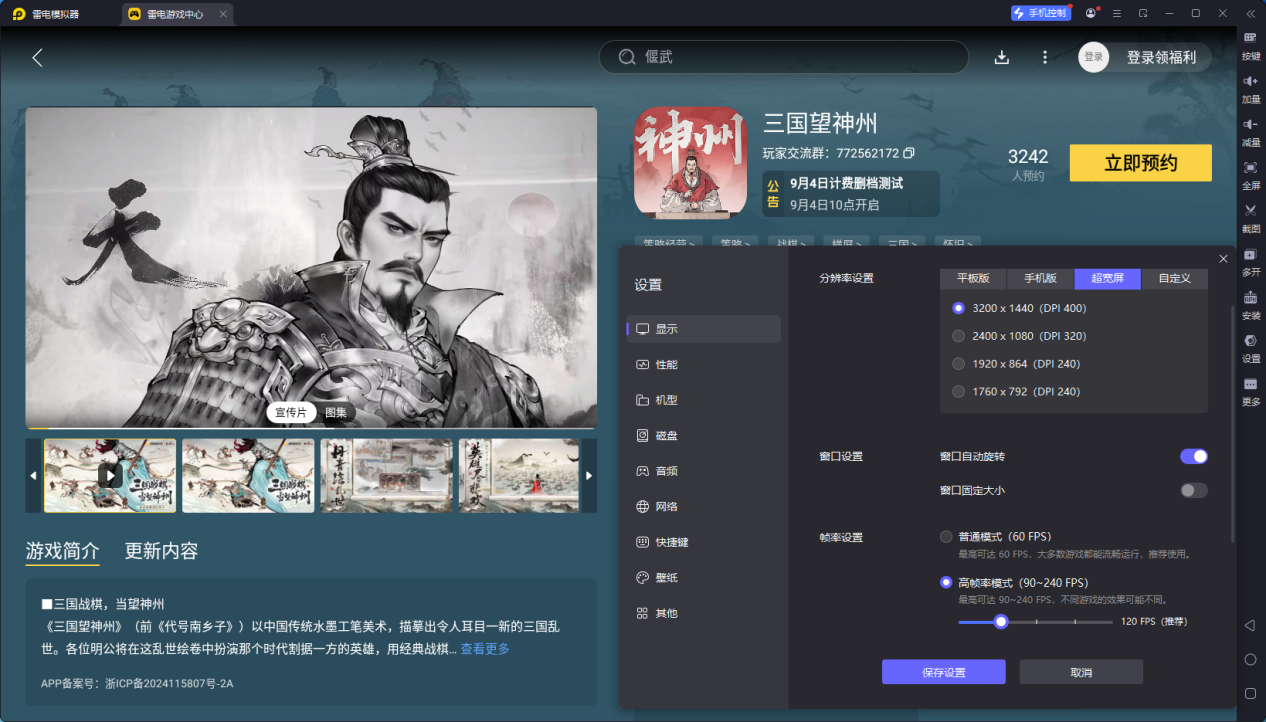
Task: Switch to the 平板版 resolution tab
Action: 973,279
